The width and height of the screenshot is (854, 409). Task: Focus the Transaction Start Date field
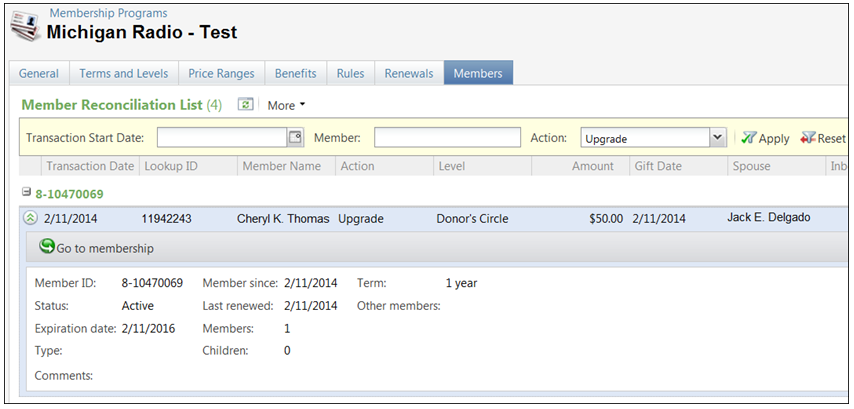[222, 138]
